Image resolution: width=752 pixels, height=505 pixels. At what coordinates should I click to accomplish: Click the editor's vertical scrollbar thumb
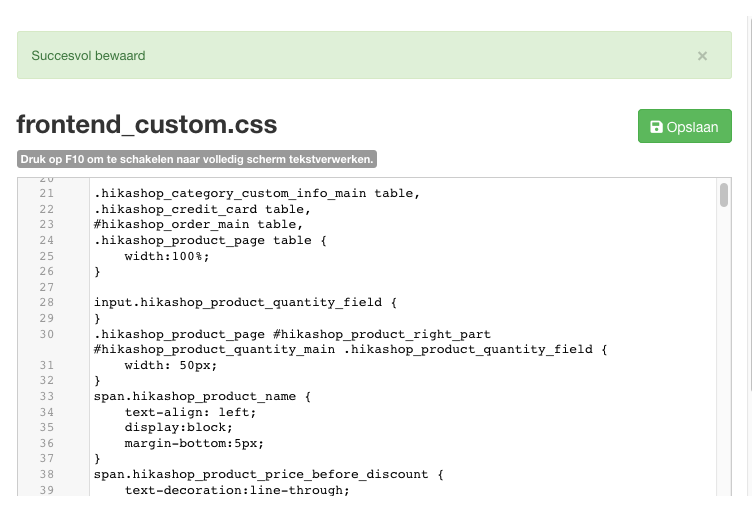(724, 195)
